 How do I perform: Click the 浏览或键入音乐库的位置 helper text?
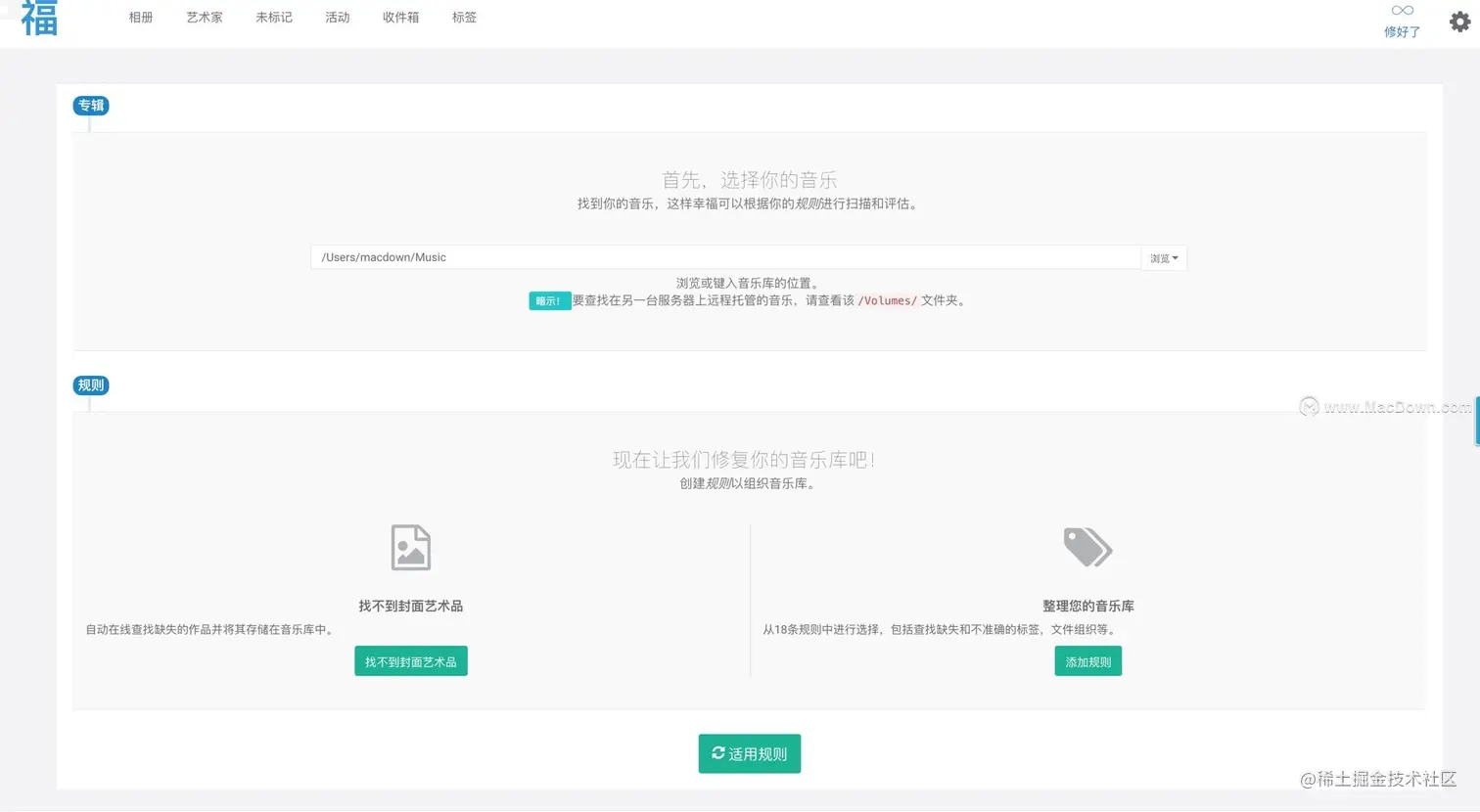(x=749, y=284)
